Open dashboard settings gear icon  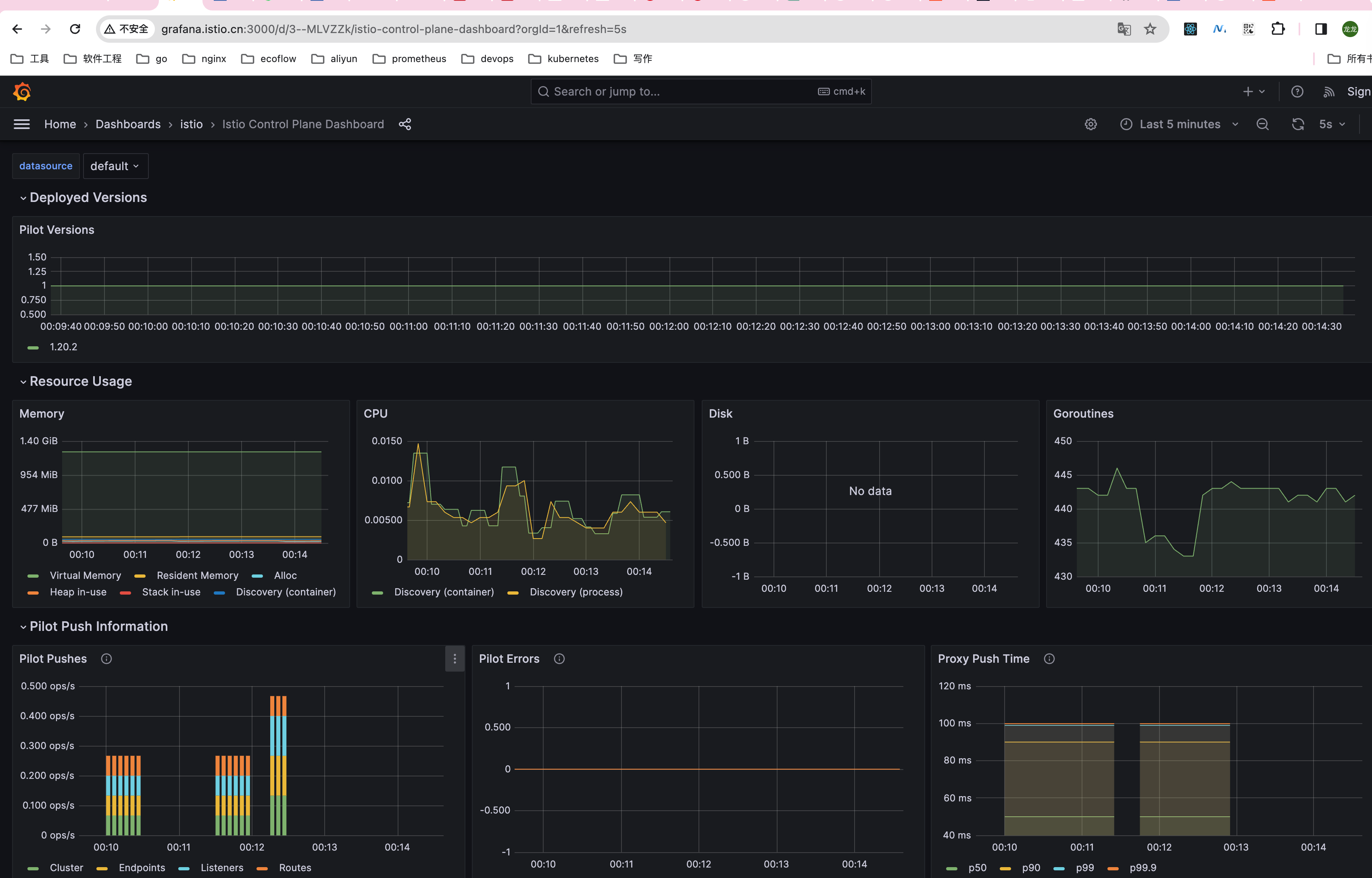point(1091,124)
